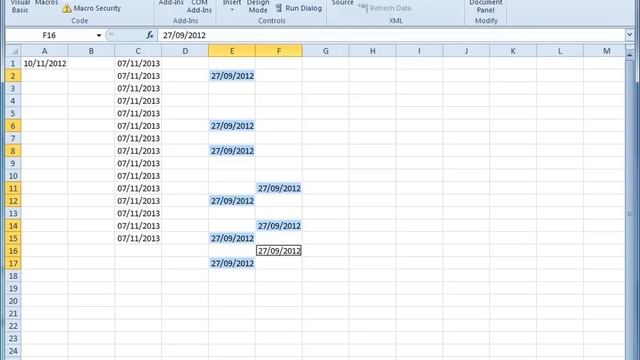
Task: Toggle Design Mode
Action: 258,7
